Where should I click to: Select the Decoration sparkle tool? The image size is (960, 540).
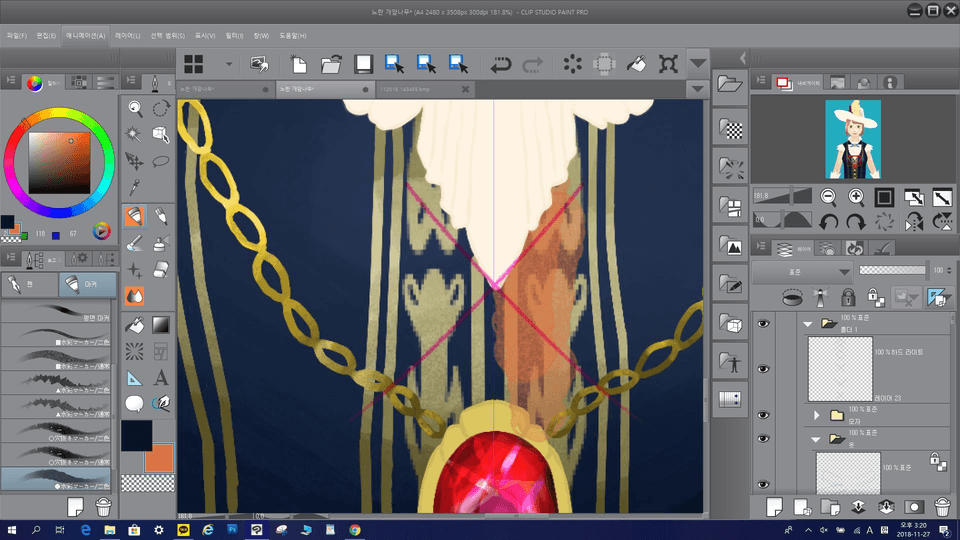135,269
